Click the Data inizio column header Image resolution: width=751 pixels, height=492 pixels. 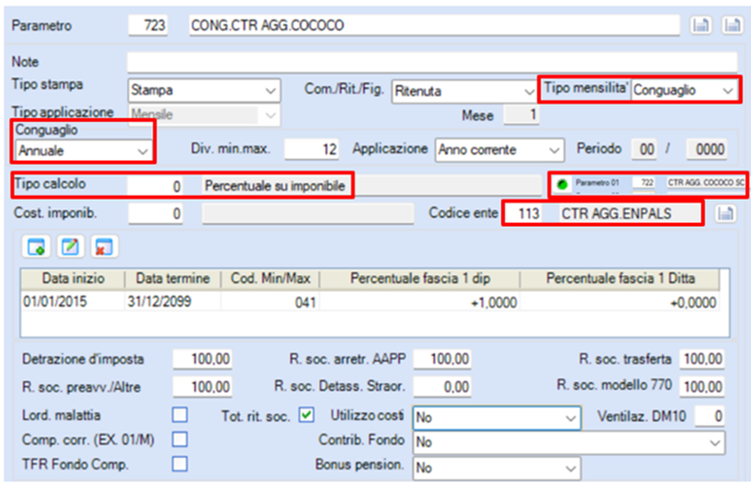[x=73, y=278]
